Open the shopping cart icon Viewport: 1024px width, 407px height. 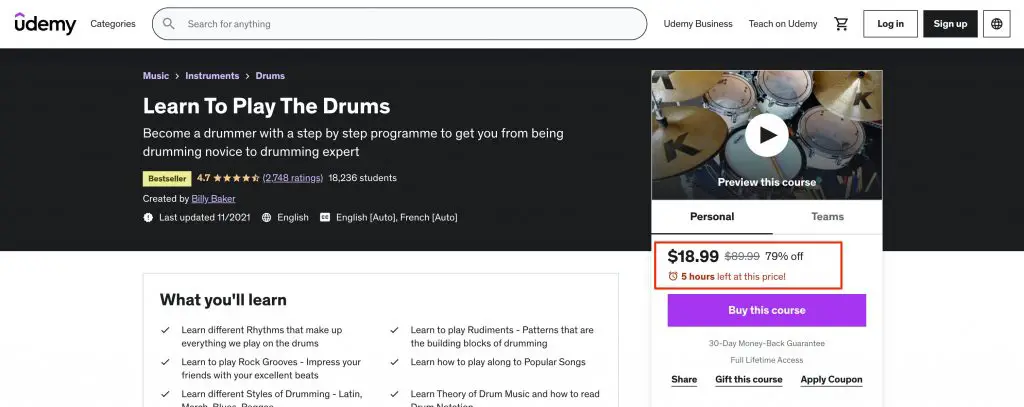coord(841,24)
